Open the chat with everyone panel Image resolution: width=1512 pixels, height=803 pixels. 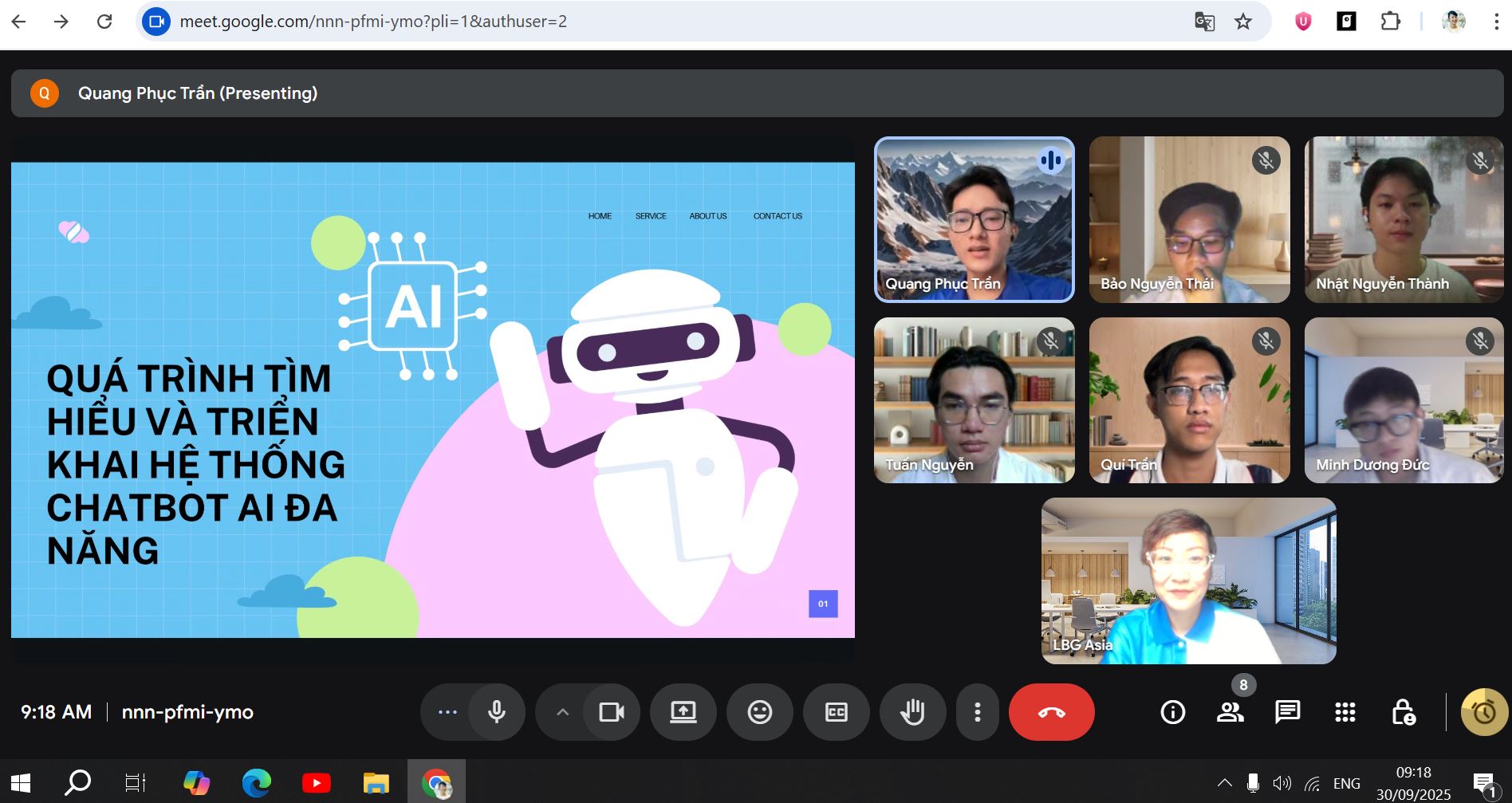point(1287,712)
